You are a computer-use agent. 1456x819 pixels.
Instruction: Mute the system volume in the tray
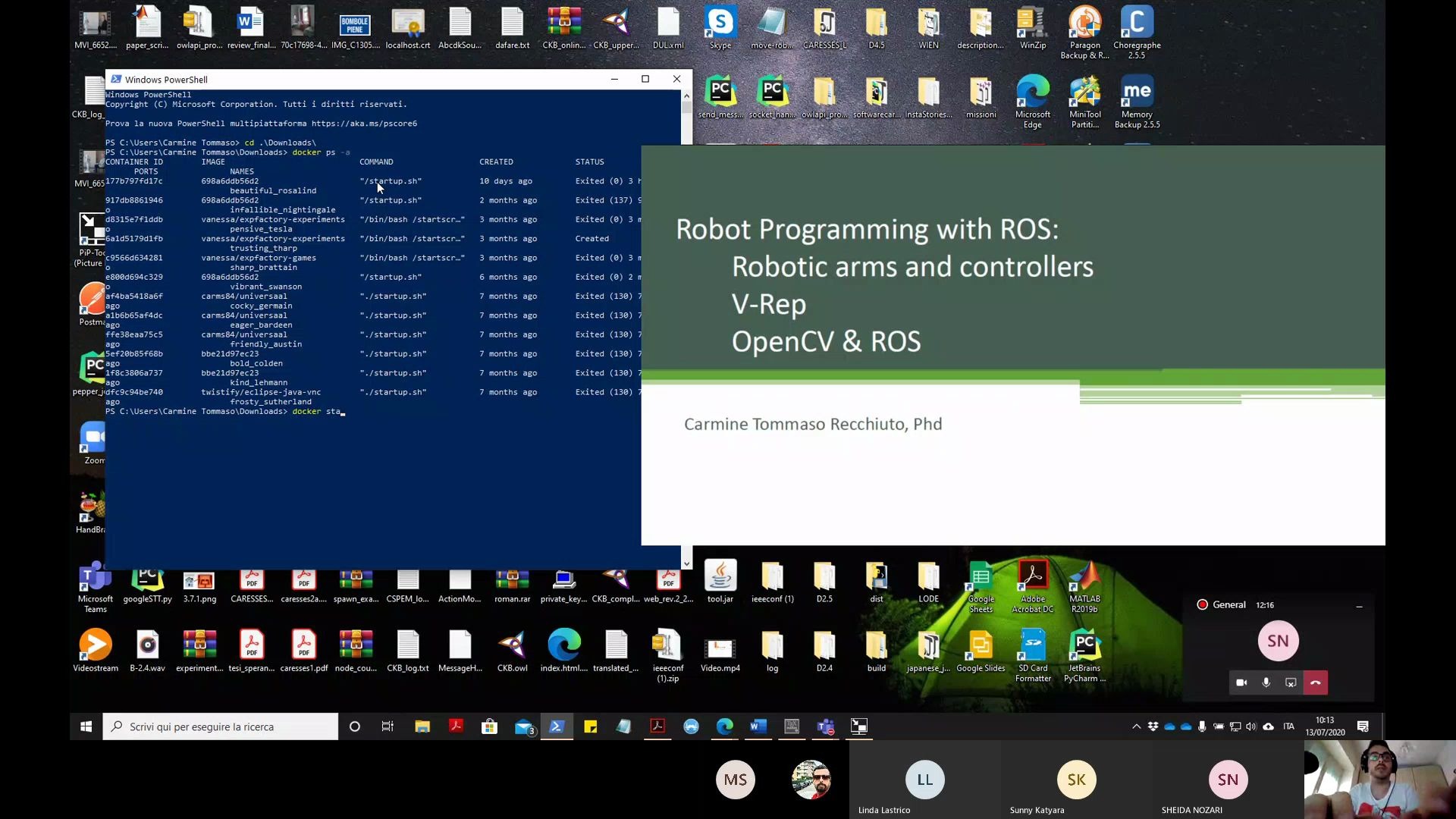[x=1251, y=726]
